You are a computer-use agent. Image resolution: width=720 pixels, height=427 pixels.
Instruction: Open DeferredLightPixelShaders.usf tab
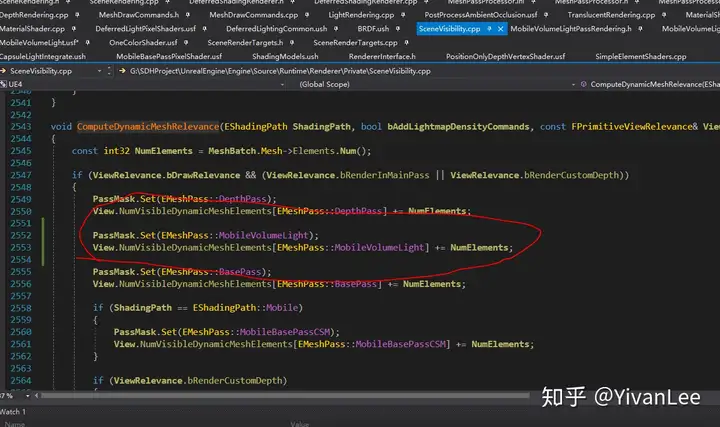pos(146,28)
